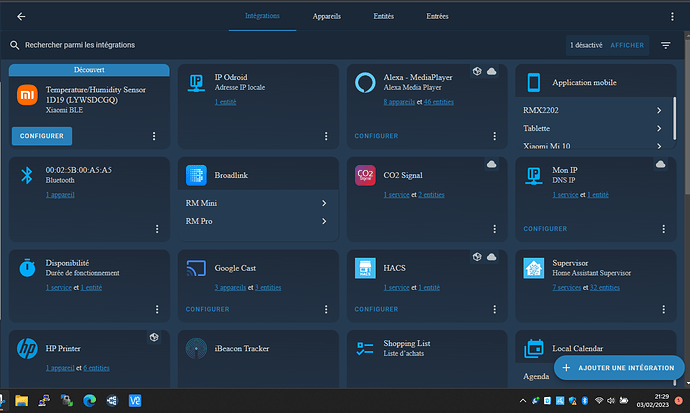Open Alexa '46 entités' link
690x413 pixels.
click(x=439, y=102)
